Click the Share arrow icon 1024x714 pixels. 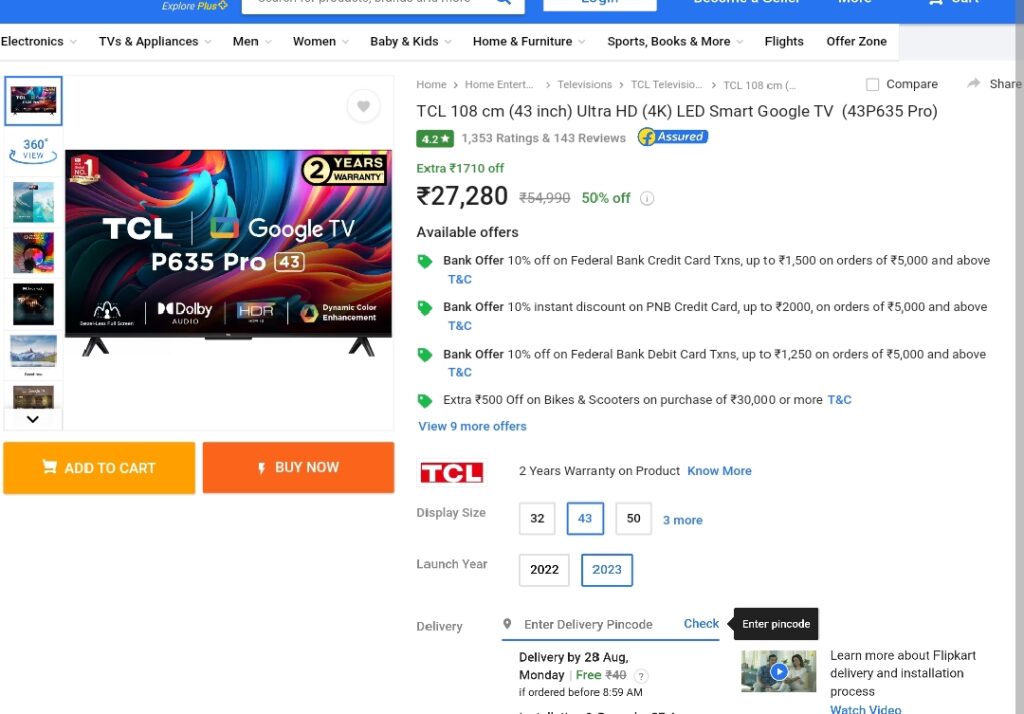pos(974,84)
